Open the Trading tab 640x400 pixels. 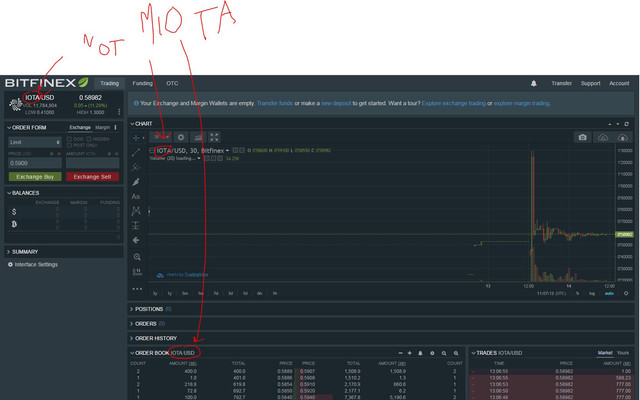[109, 83]
